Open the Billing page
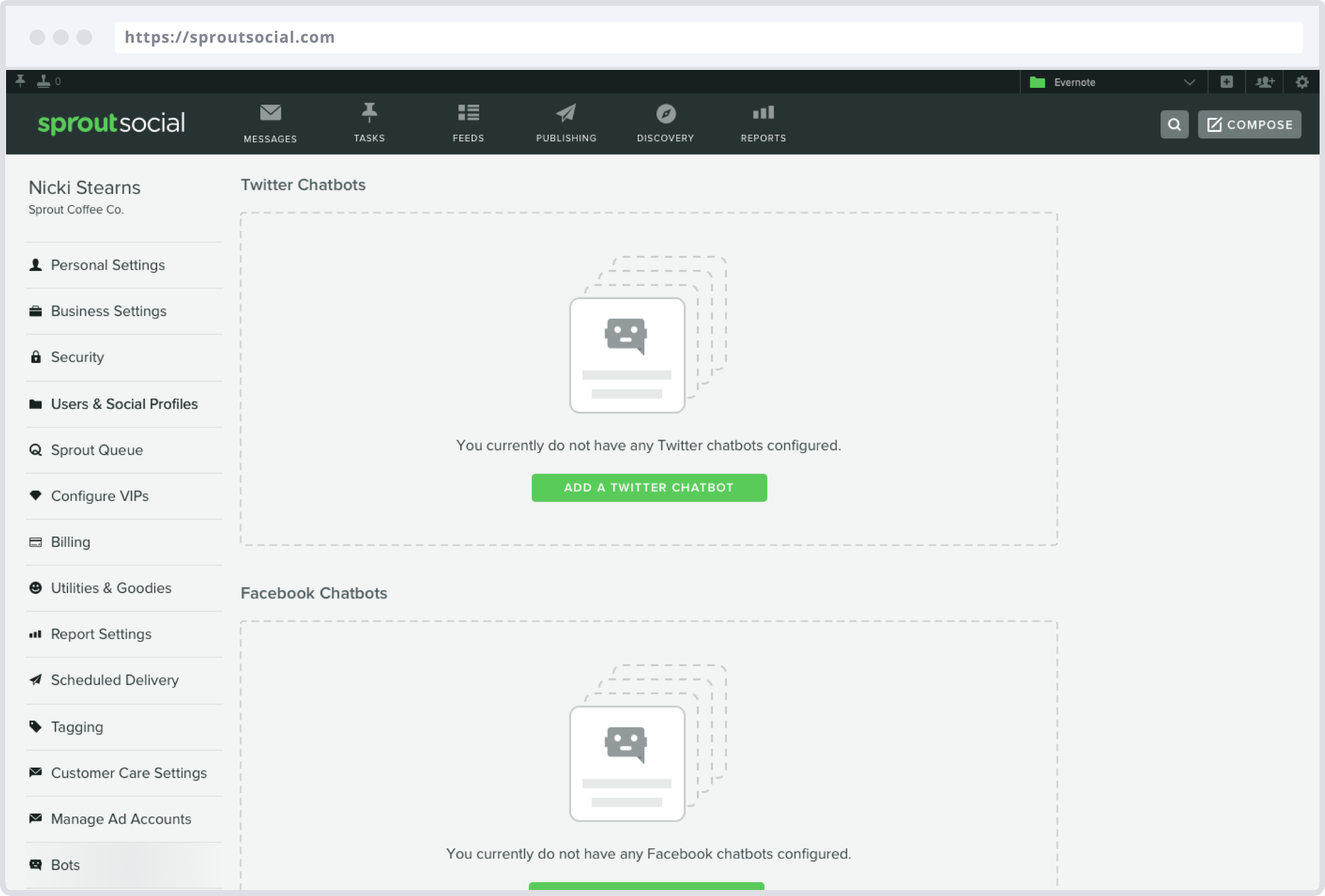The height and width of the screenshot is (896, 1325). [x=124, y=543]
